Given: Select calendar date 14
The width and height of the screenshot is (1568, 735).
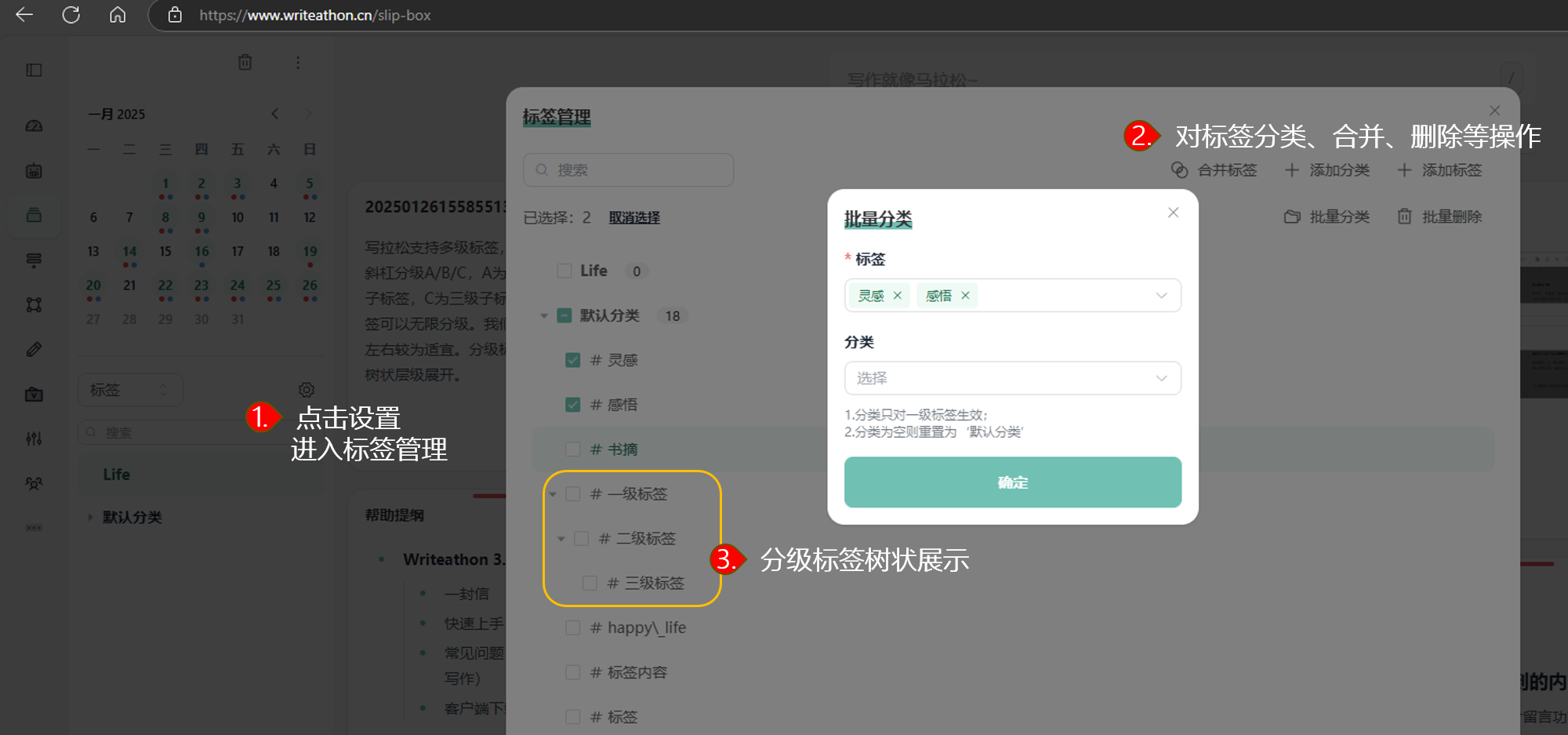Looking at the screenshot, I should (x=129, y=251).
